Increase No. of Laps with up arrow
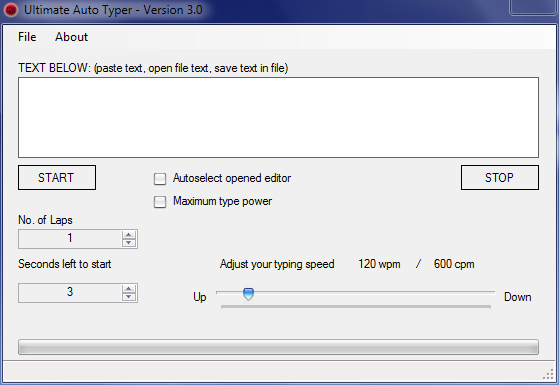The width and height of the screenshot is (559, 385). (x=129, y=235)
